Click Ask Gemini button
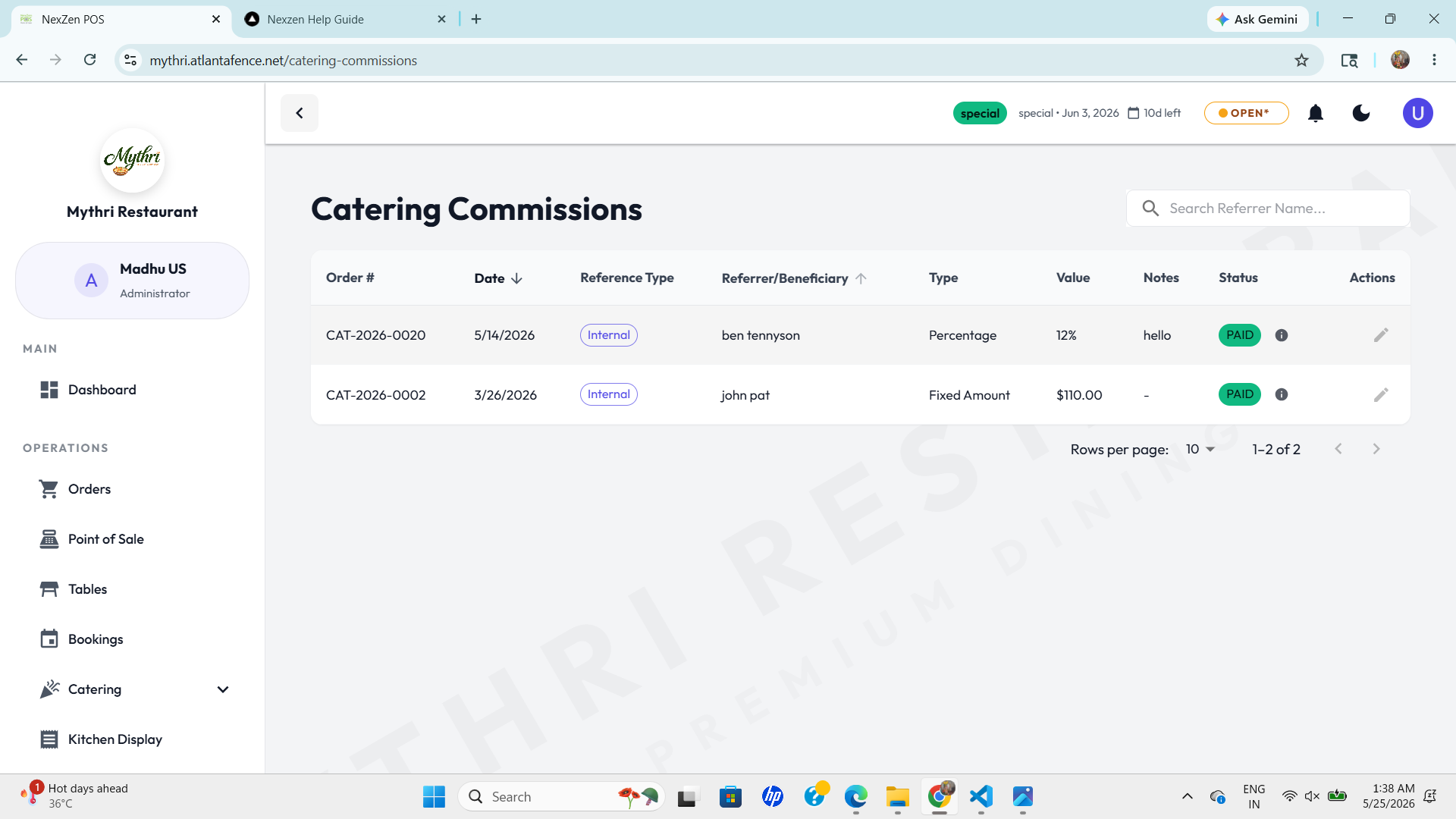Image resolution: width=1456 pixels, height=819 pixels. [x=1257, y=19]
